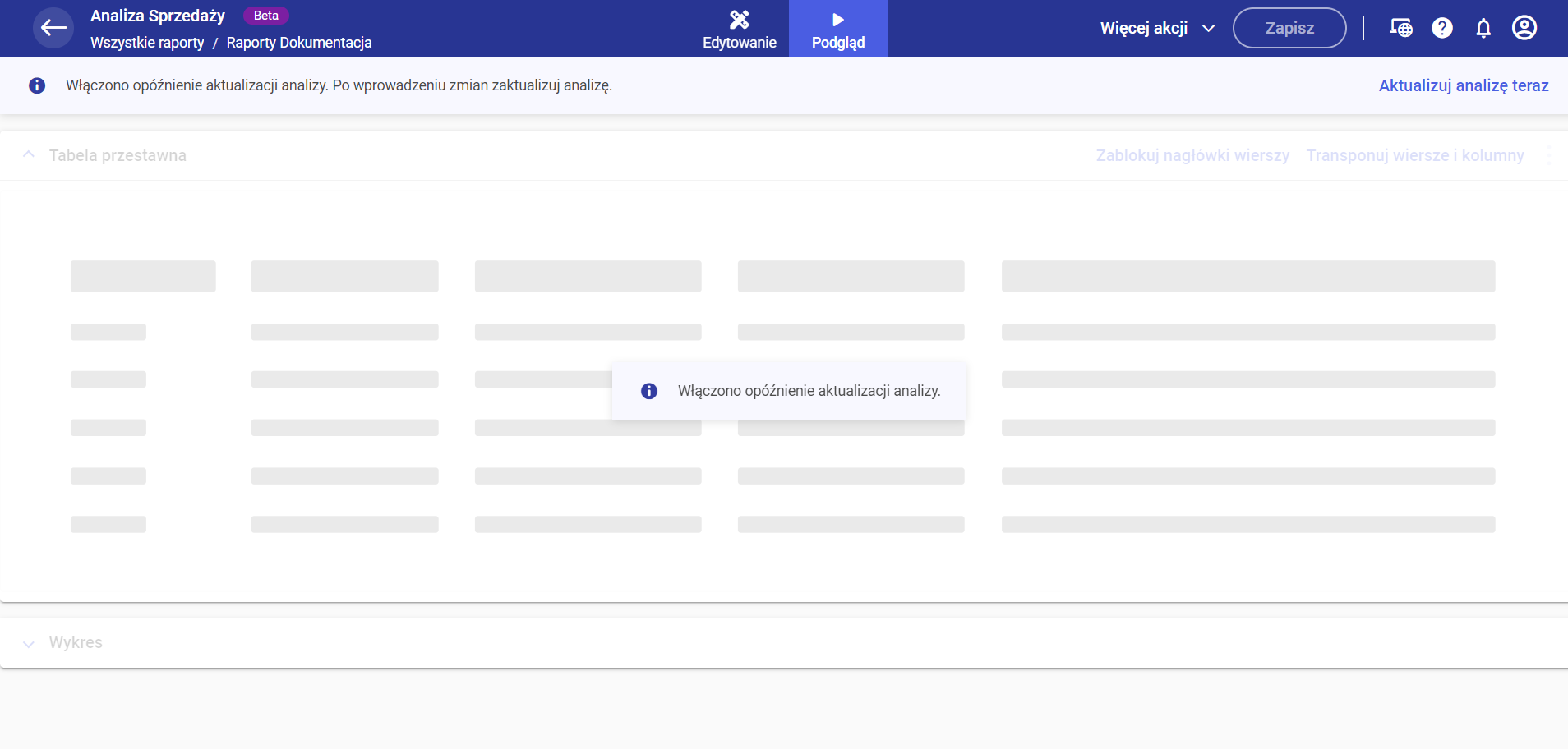Screen dimensions: 1568x749
Task: Open Raporty Dokumentacja breadcrumb
Action: coord(299,43)
